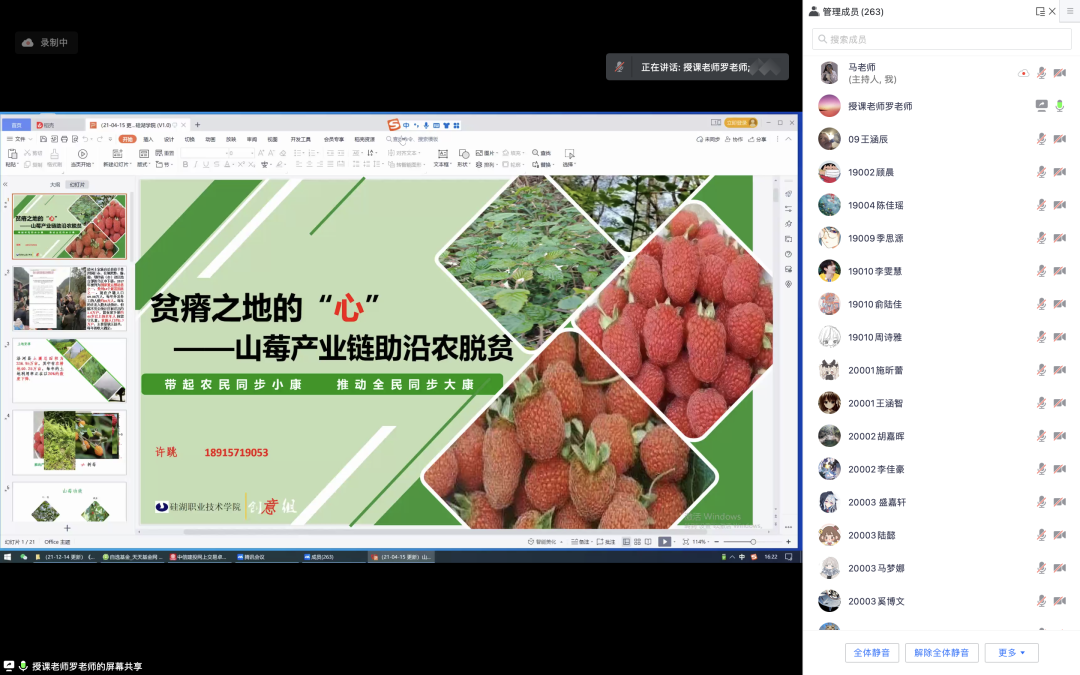The image size is (1080, 675).
Task: Click the pop-out members panel icon
Action: coord(1040,12)
